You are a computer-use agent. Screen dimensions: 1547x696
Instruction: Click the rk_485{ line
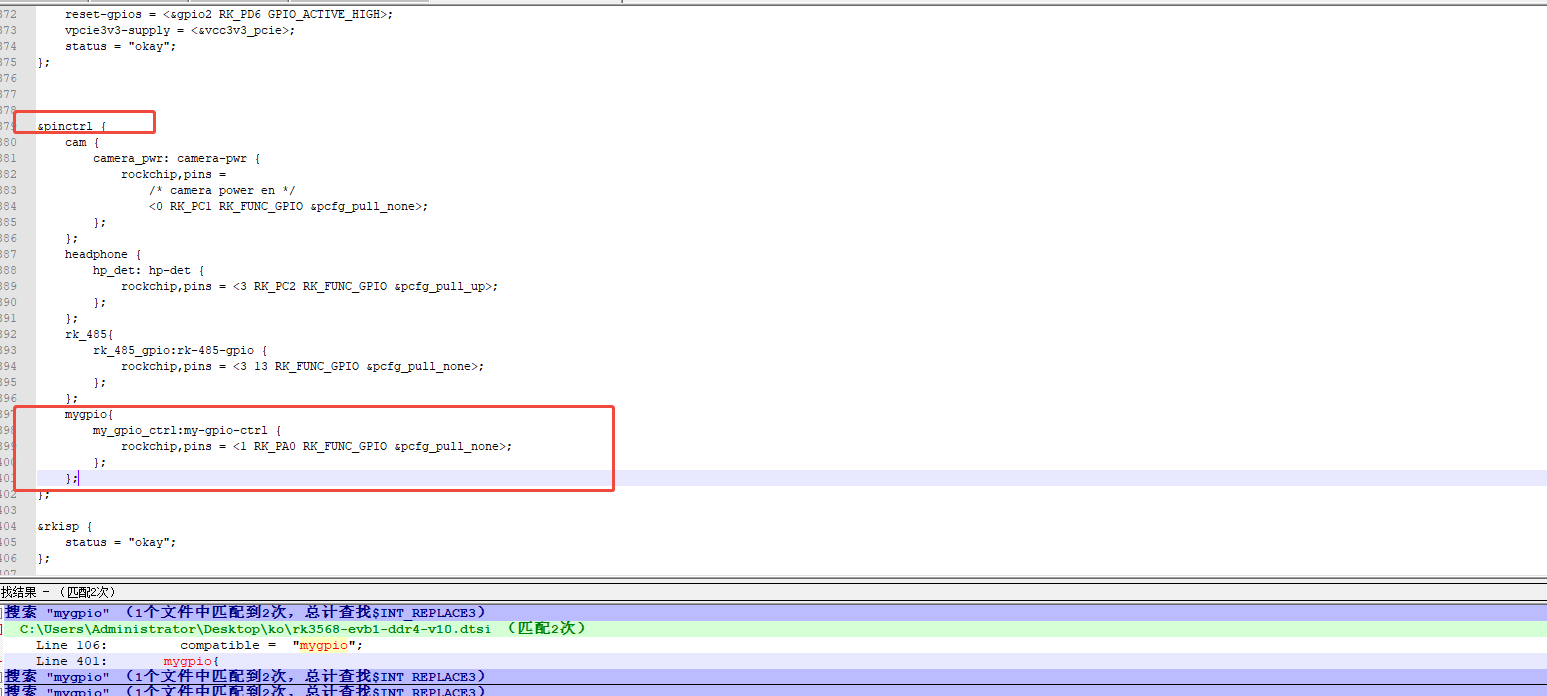pyautogui.click(x=89, y=334)
